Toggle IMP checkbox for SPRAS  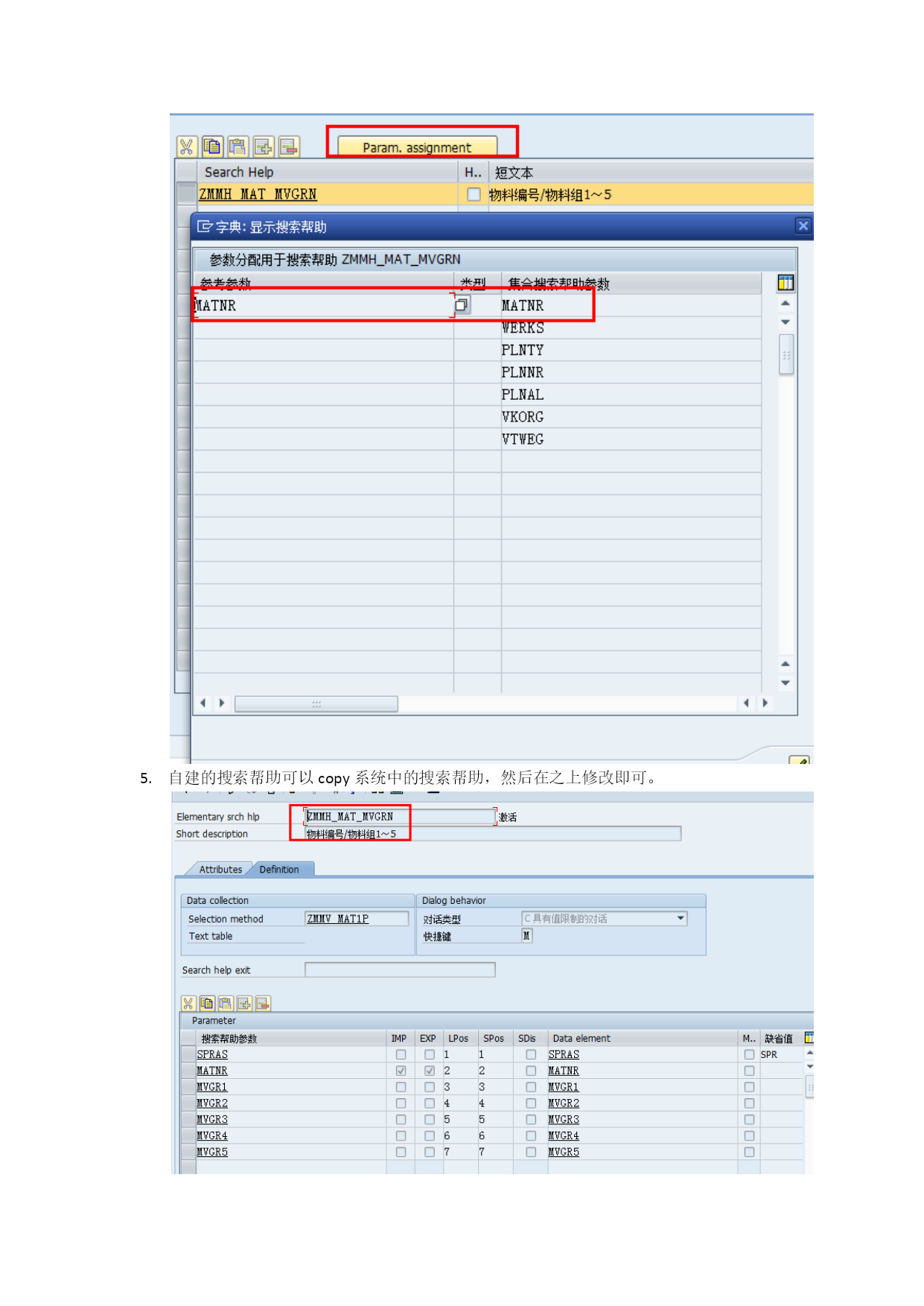click(401, 1054)
